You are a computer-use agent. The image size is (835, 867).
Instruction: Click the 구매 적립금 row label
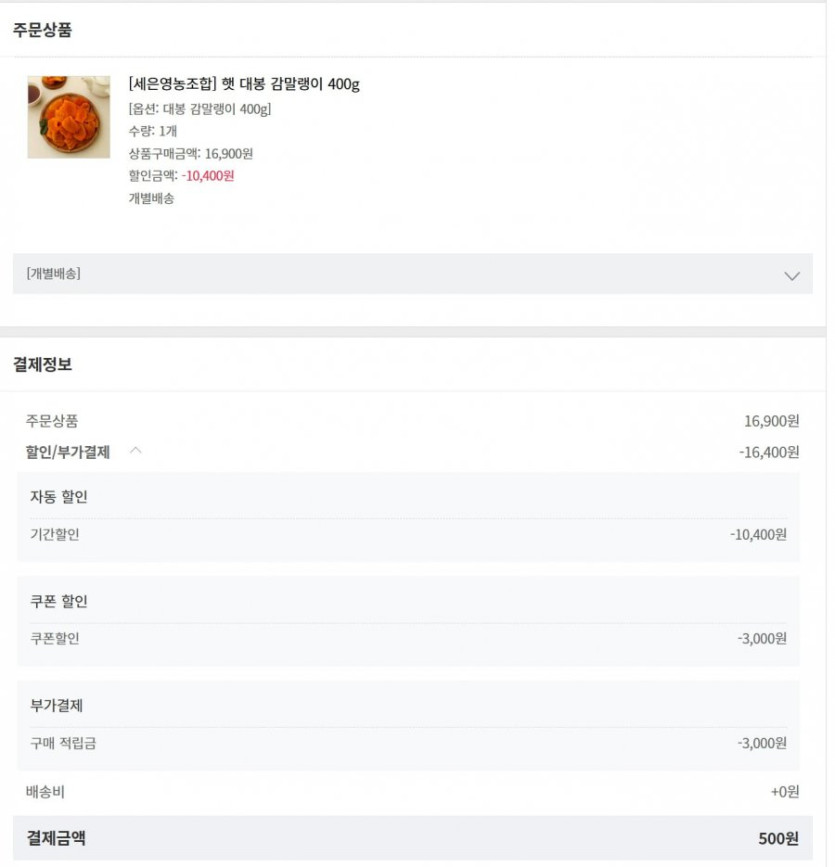point(63,743)
